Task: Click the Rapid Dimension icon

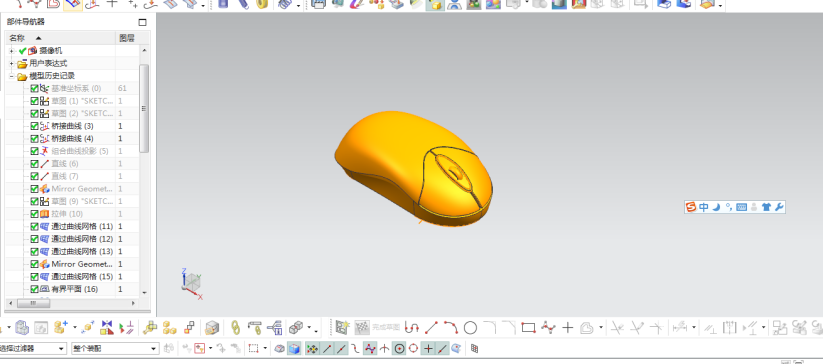Action: (x=681, y=328)
